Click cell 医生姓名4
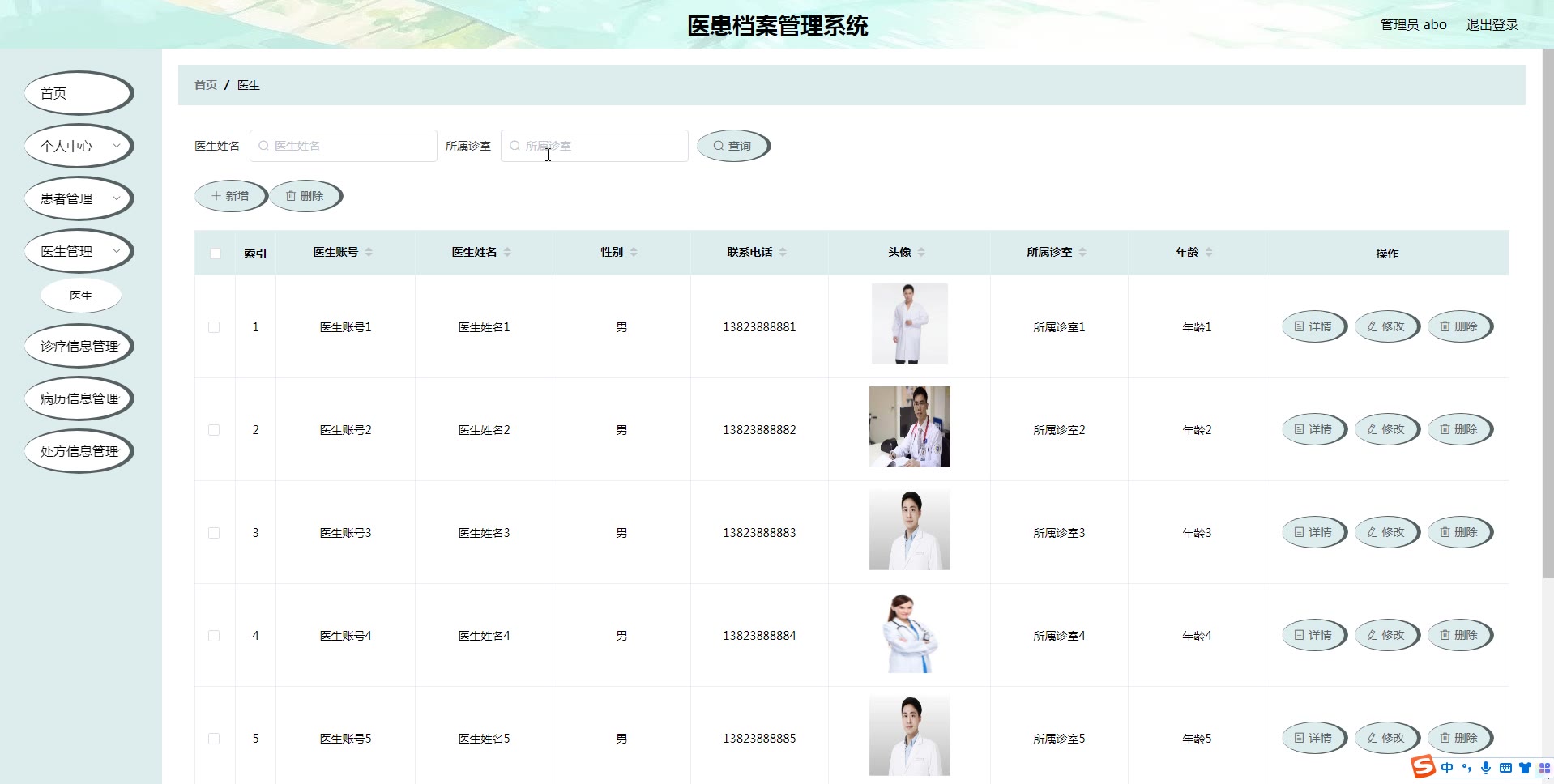This screenshot has width=1554, height=784. (484, 636)
